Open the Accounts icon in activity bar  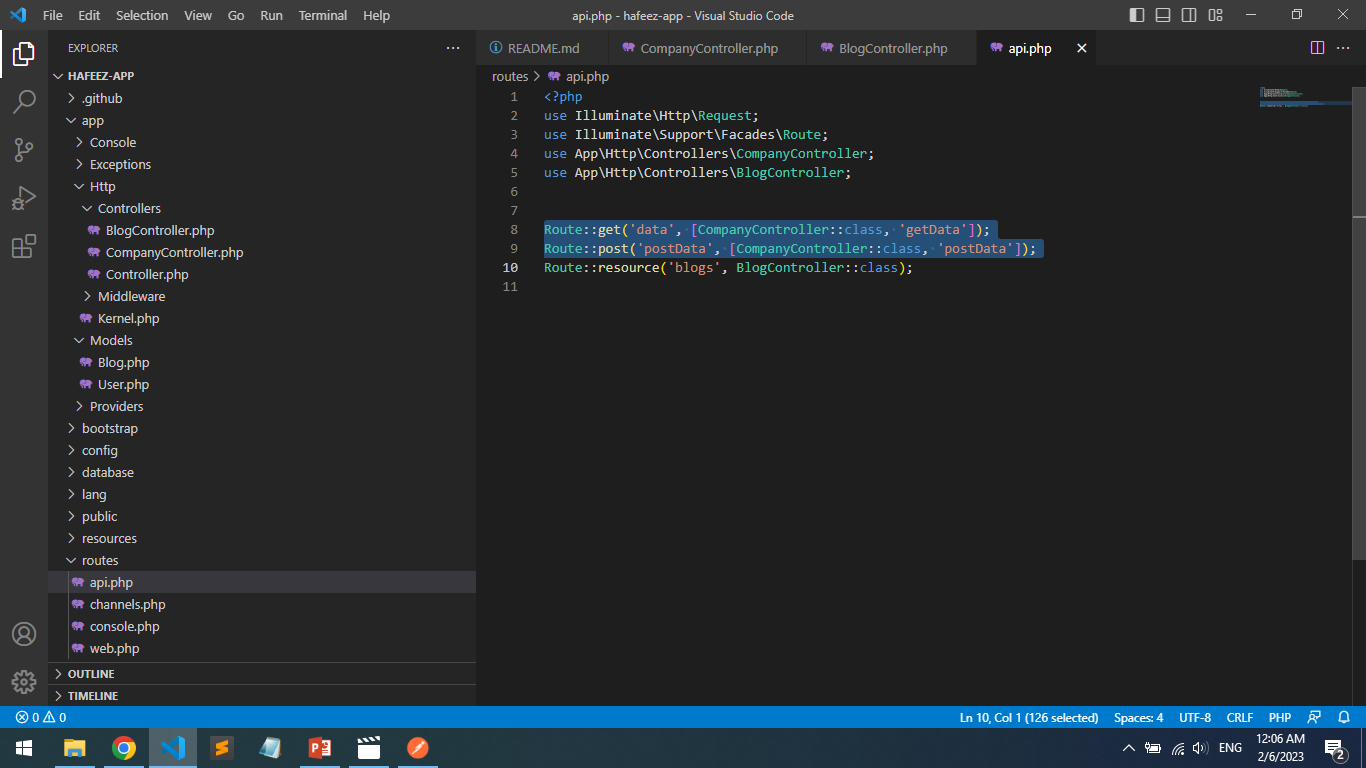[x=24, y=634]
